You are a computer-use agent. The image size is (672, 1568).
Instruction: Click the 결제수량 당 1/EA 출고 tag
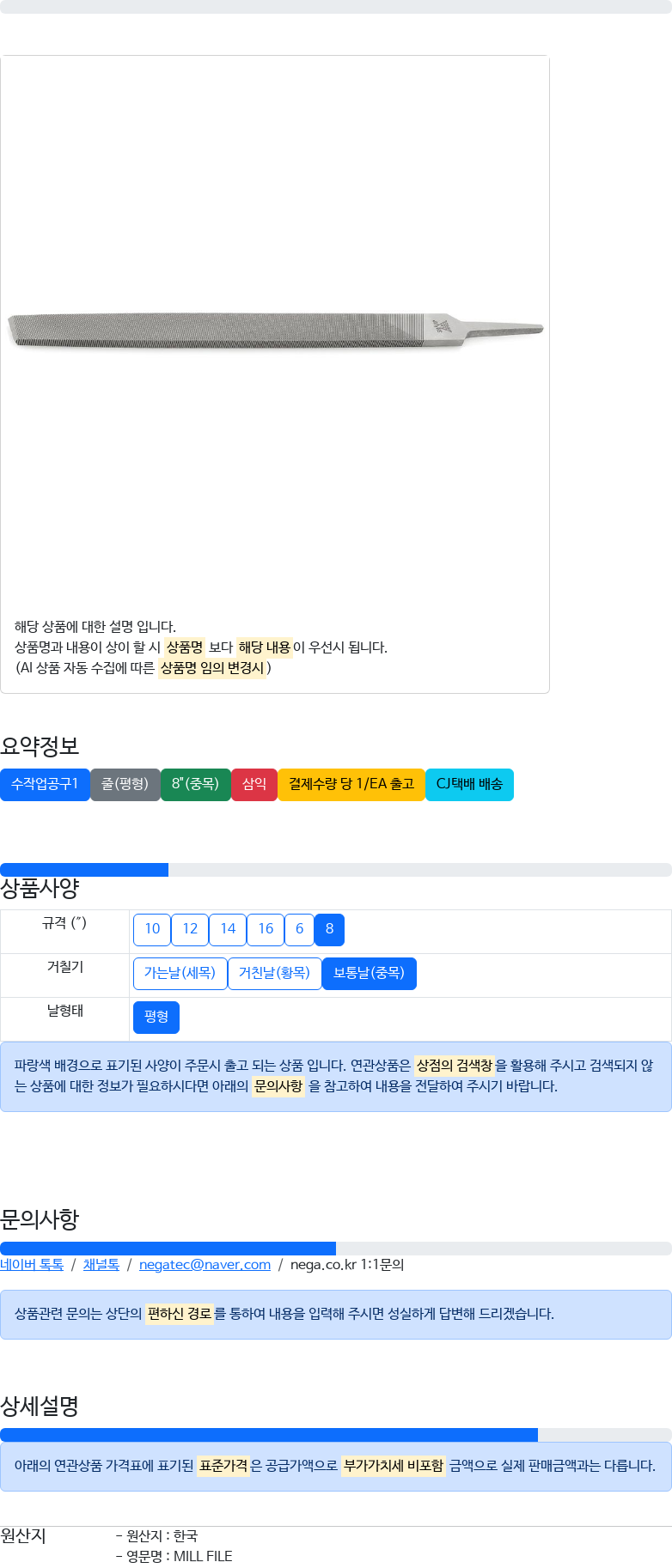click(x=351, y=784)
